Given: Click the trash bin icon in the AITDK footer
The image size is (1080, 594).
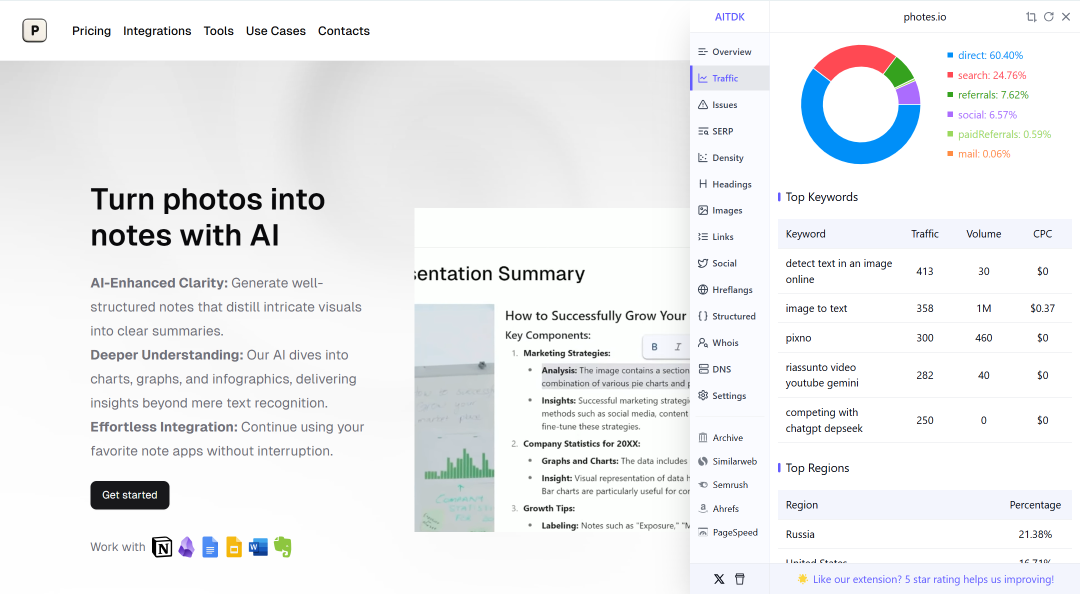Looking at the screenshot, I should 740,579.
